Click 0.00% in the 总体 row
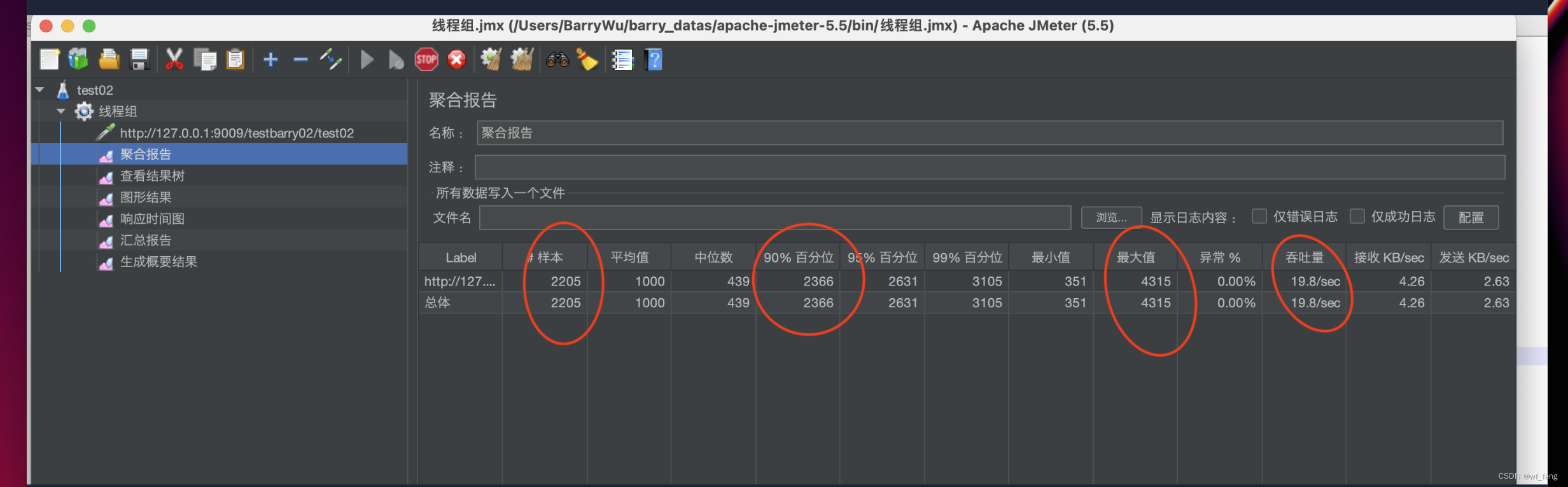The width and height of the screenshot is (1568, 487). click(x=1236, y=303)
